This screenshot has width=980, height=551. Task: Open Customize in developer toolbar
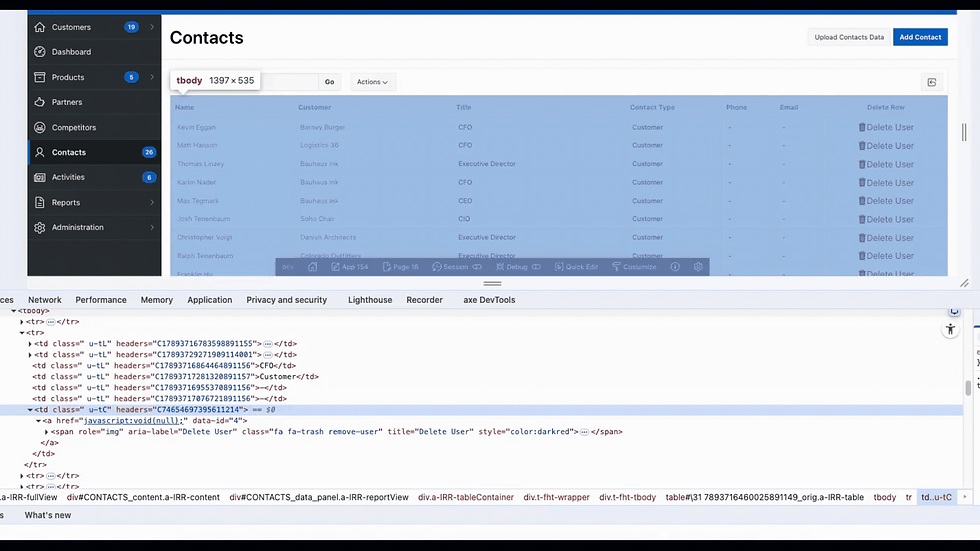(x=634, y=267)
